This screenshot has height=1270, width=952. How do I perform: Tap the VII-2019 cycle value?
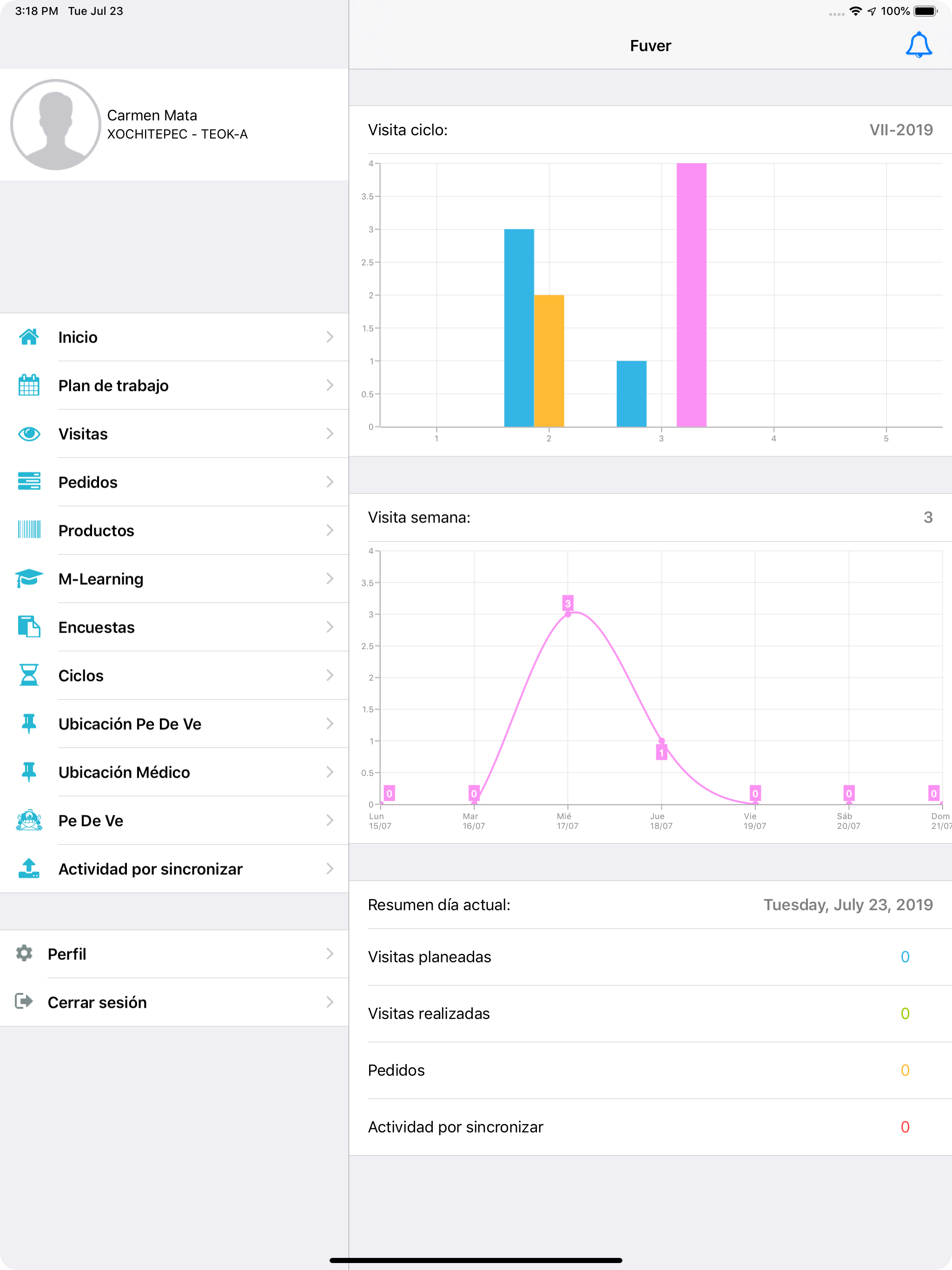[901, 130]
